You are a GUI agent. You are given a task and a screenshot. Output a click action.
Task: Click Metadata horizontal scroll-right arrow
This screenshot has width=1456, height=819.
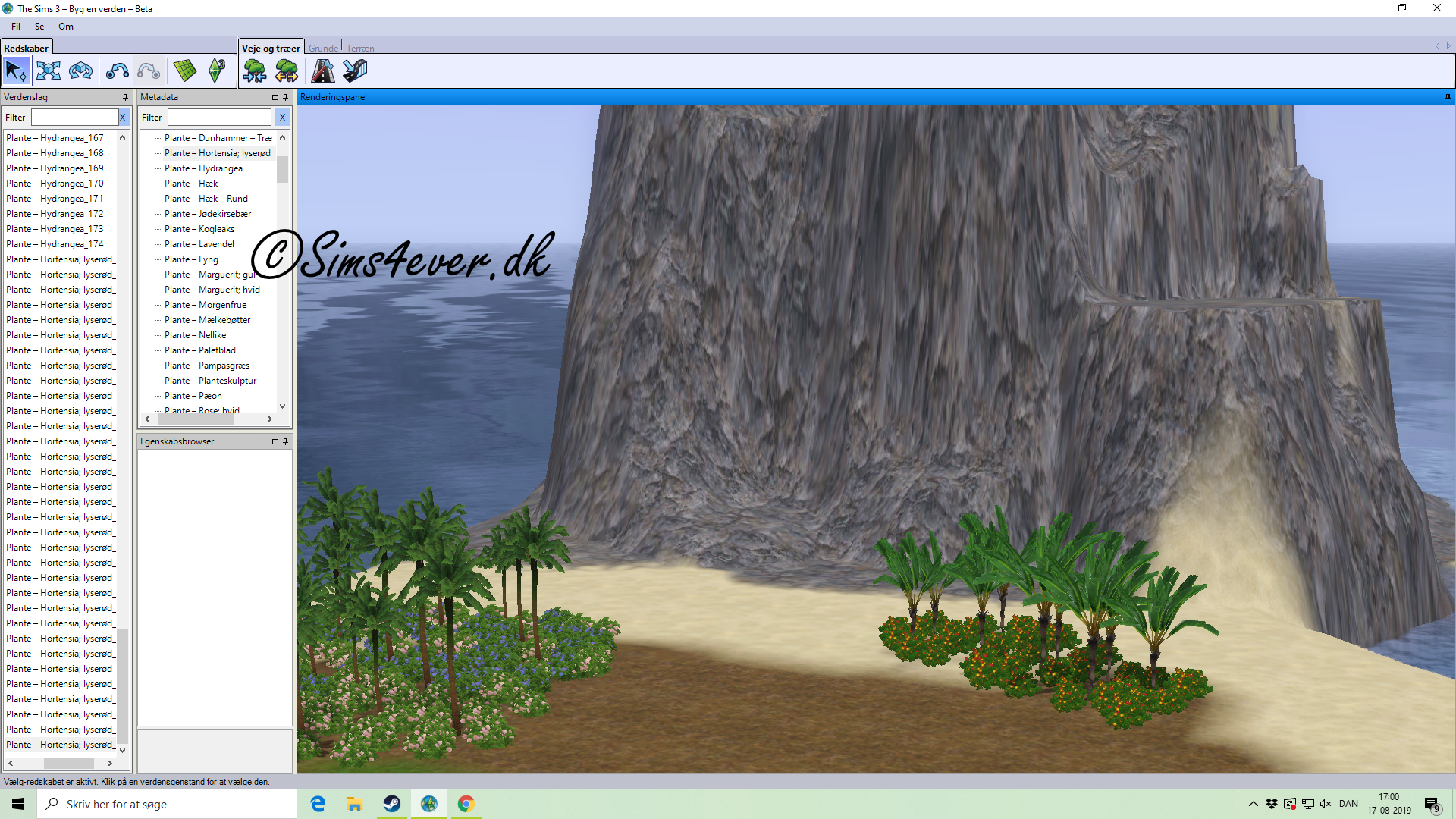coord(269,419)
